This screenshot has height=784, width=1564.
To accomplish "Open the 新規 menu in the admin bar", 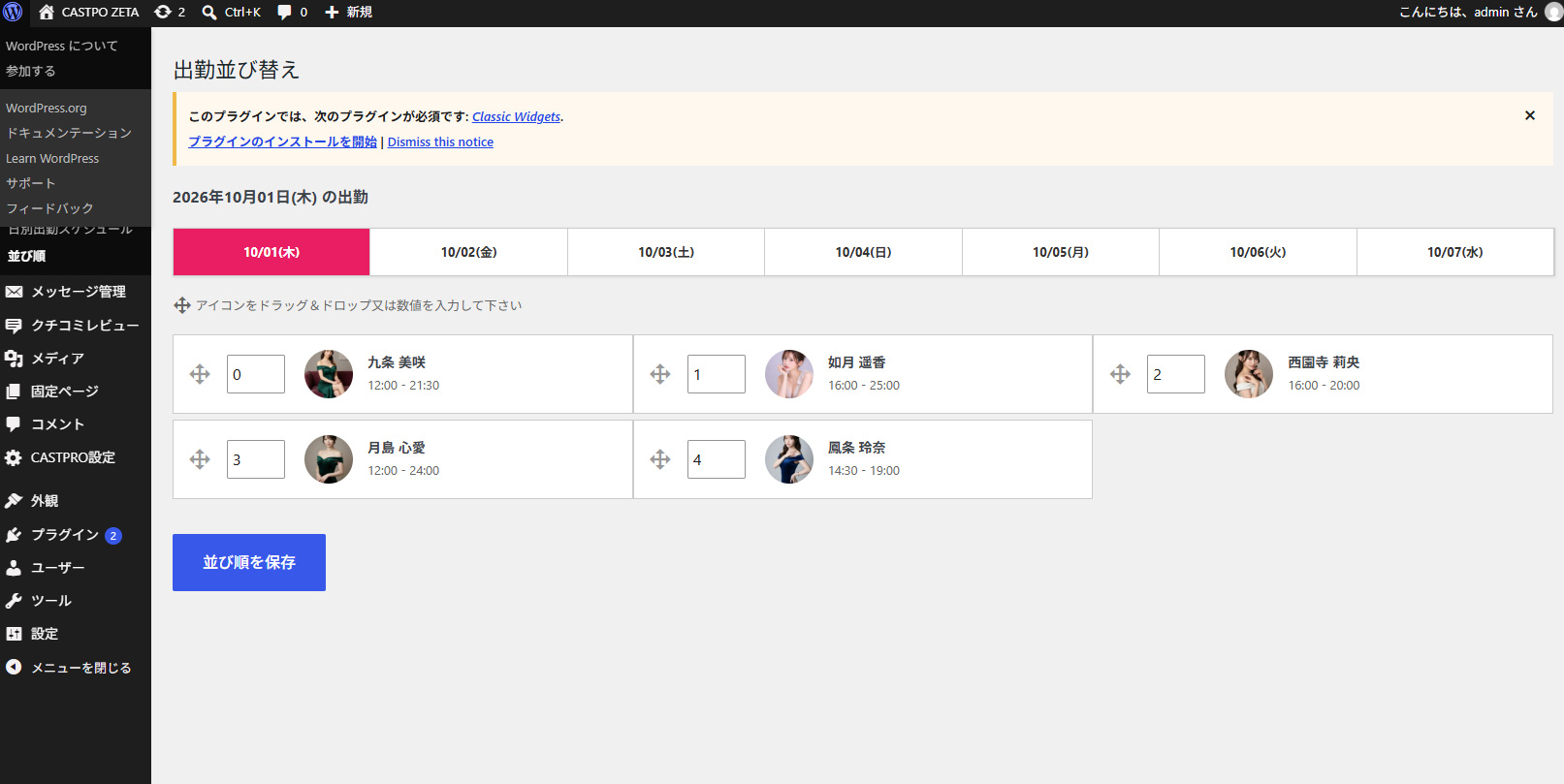I will (348, 13).
